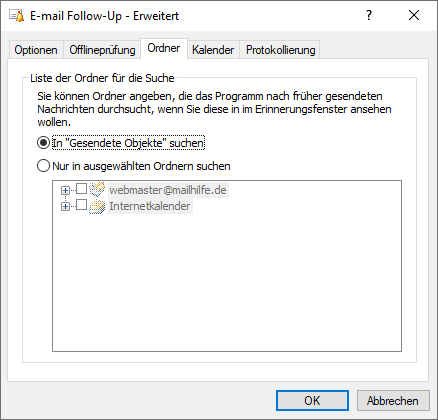Expand the webmaster@mailhilfe.de tree node

click(65, 190)
